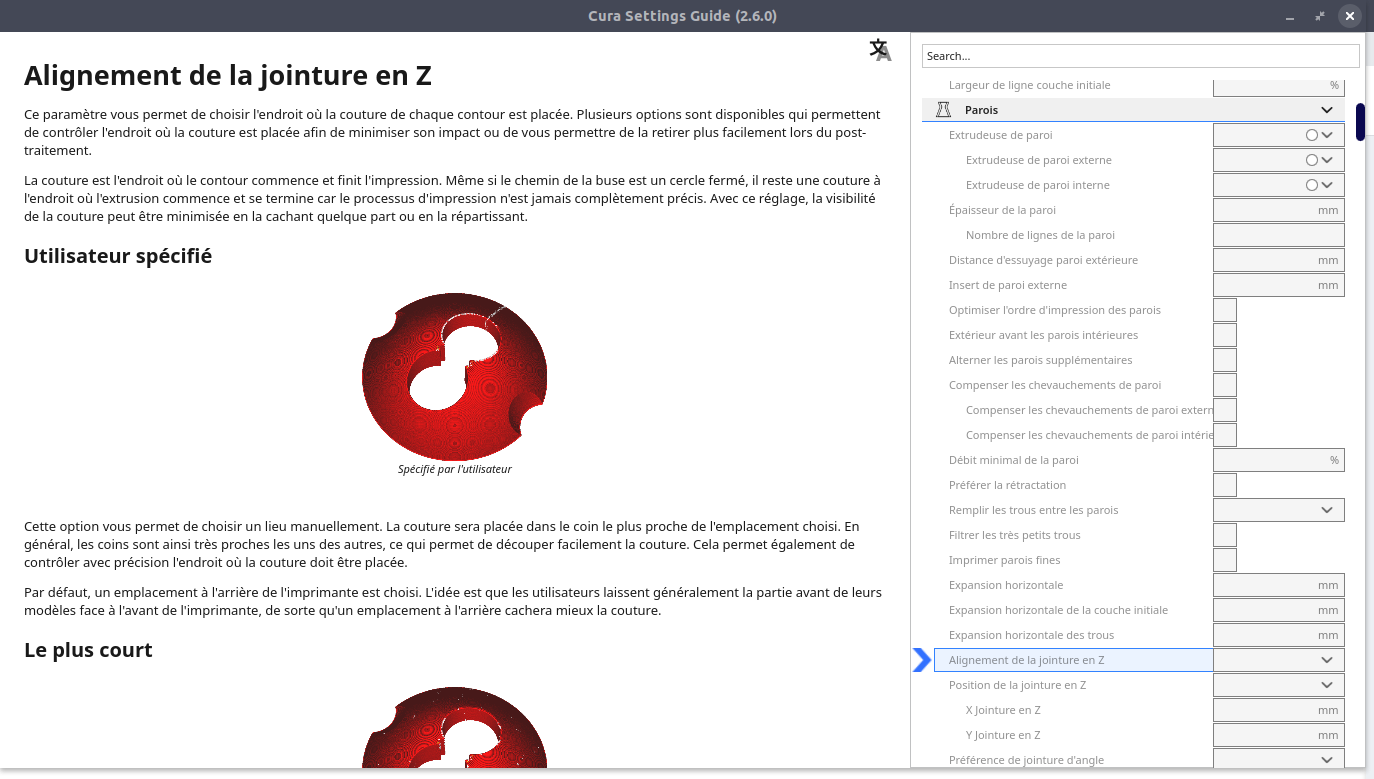Select the Expansion horizontale des trous label

point(1031,635)
